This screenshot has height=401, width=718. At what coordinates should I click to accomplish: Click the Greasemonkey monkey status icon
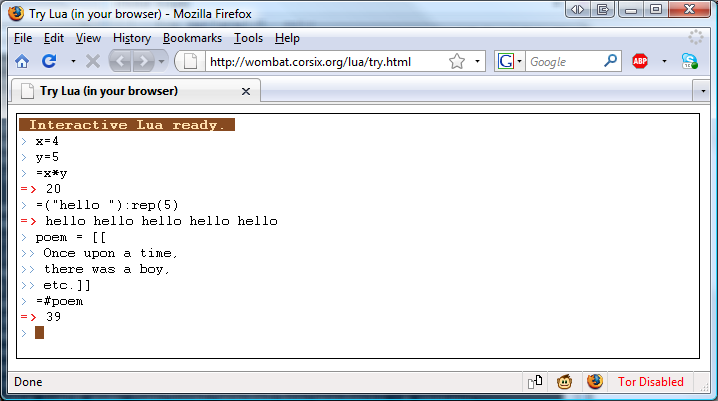click(564, 381)
